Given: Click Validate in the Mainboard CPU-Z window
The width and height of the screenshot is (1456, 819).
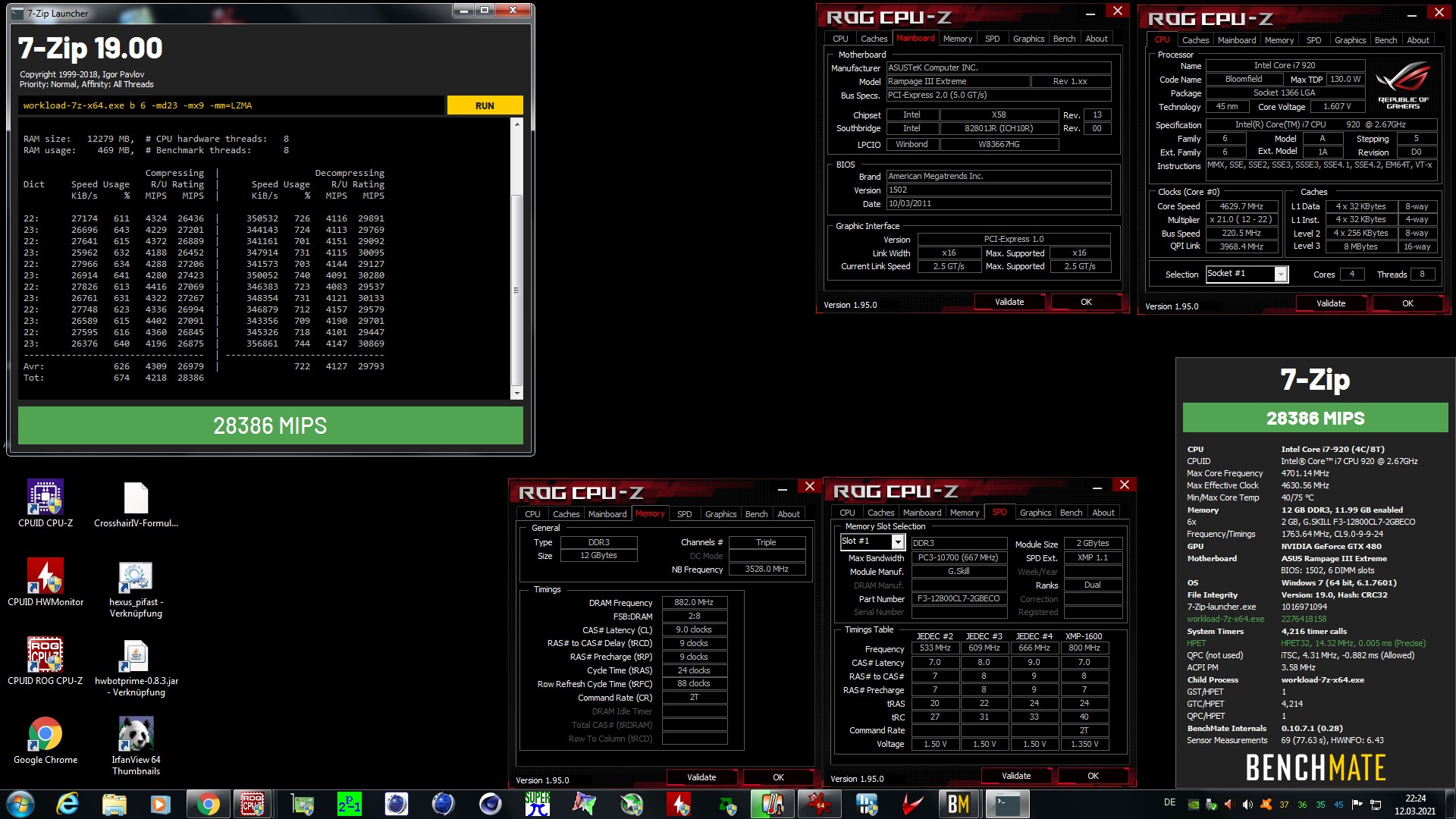Looking at the screenshot, I should coord(1009,302).
